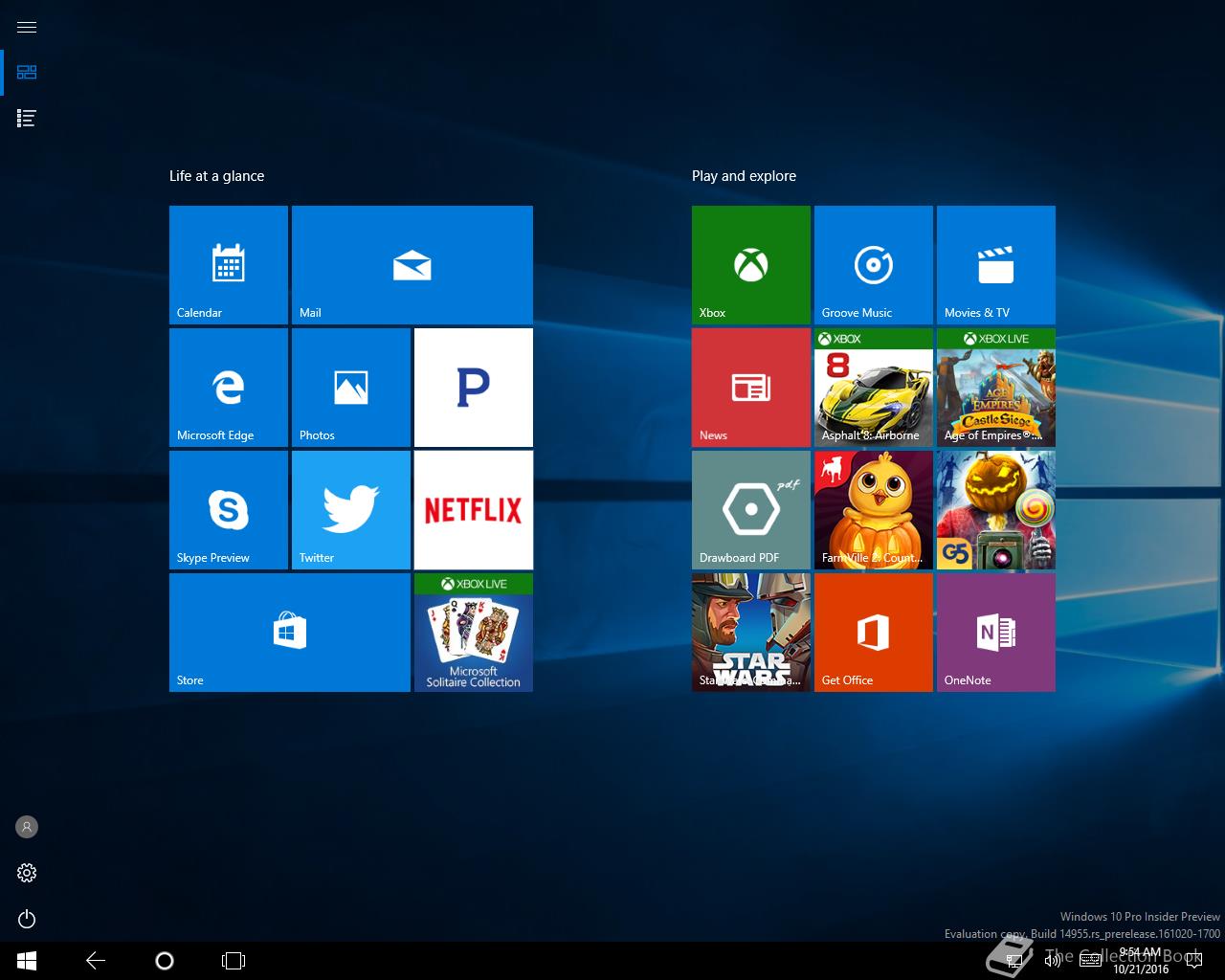Open the Drawboard PDF tile
The width and height of the screenshot is (1225, 980).
[751, 510]
